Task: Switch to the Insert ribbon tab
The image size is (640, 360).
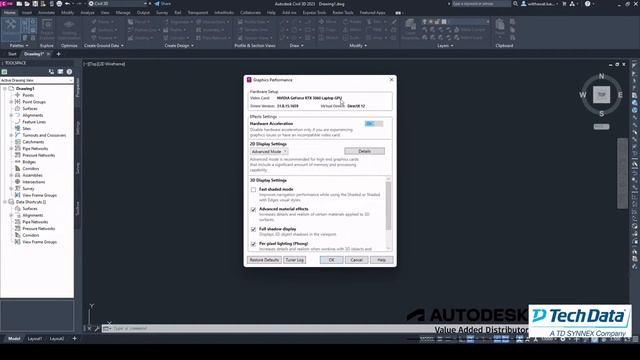Action: click(x=27, y=13)
